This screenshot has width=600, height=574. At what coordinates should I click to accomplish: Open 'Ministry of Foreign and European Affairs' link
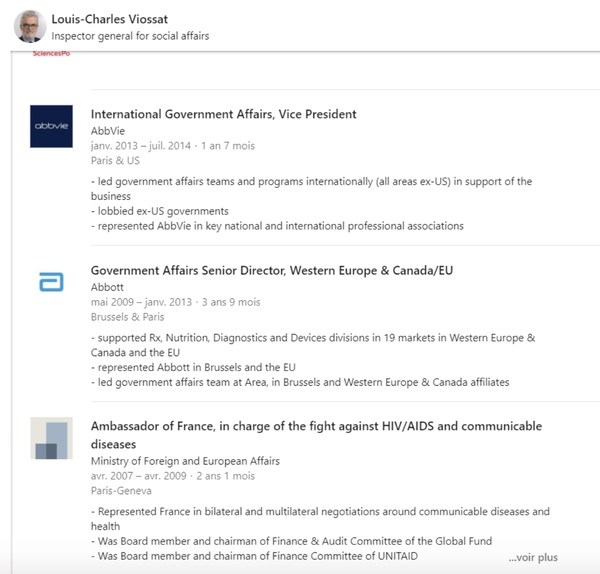(185, 461)
